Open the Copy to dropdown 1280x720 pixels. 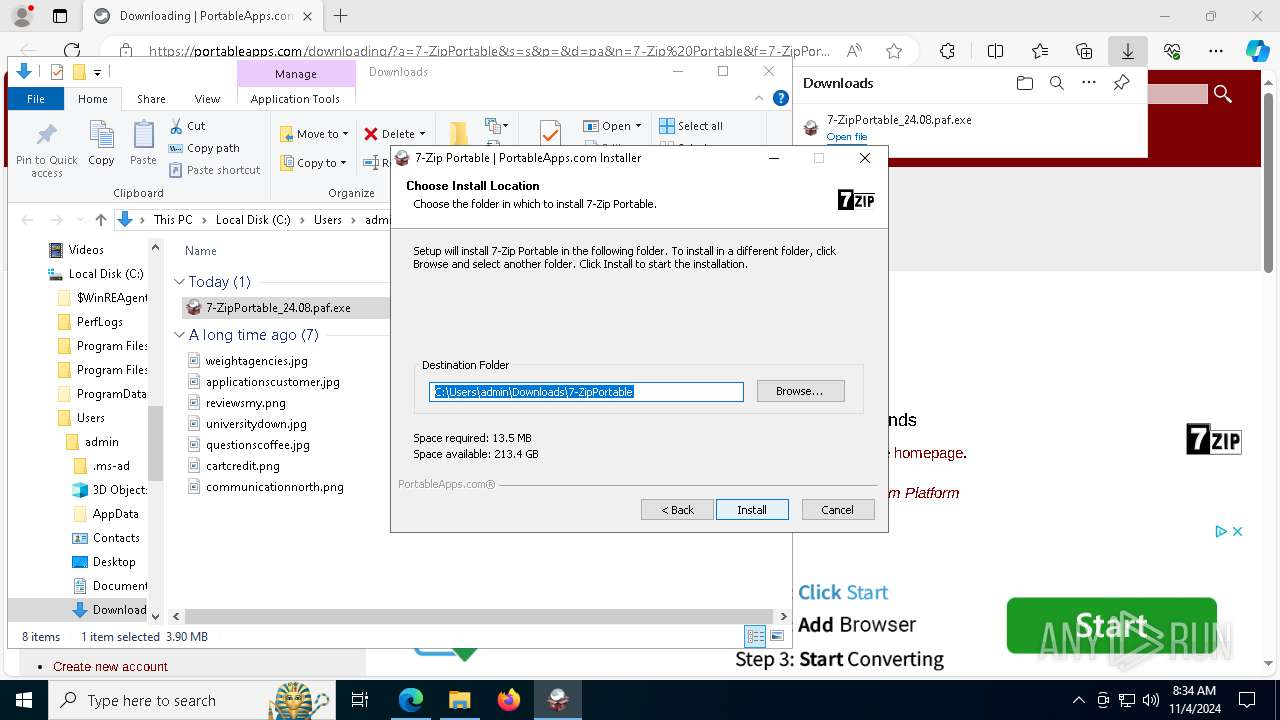click(313, 163)
